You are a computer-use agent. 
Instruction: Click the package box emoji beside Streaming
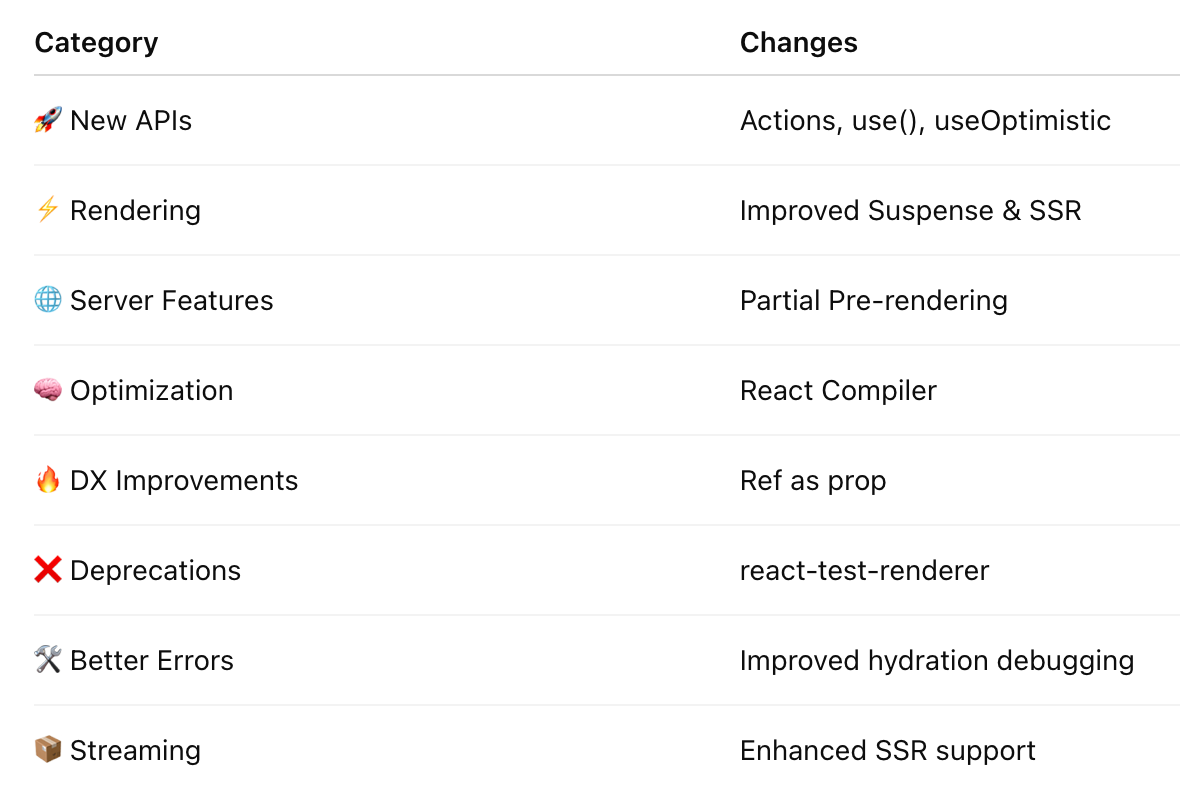[x=48, y=750]
